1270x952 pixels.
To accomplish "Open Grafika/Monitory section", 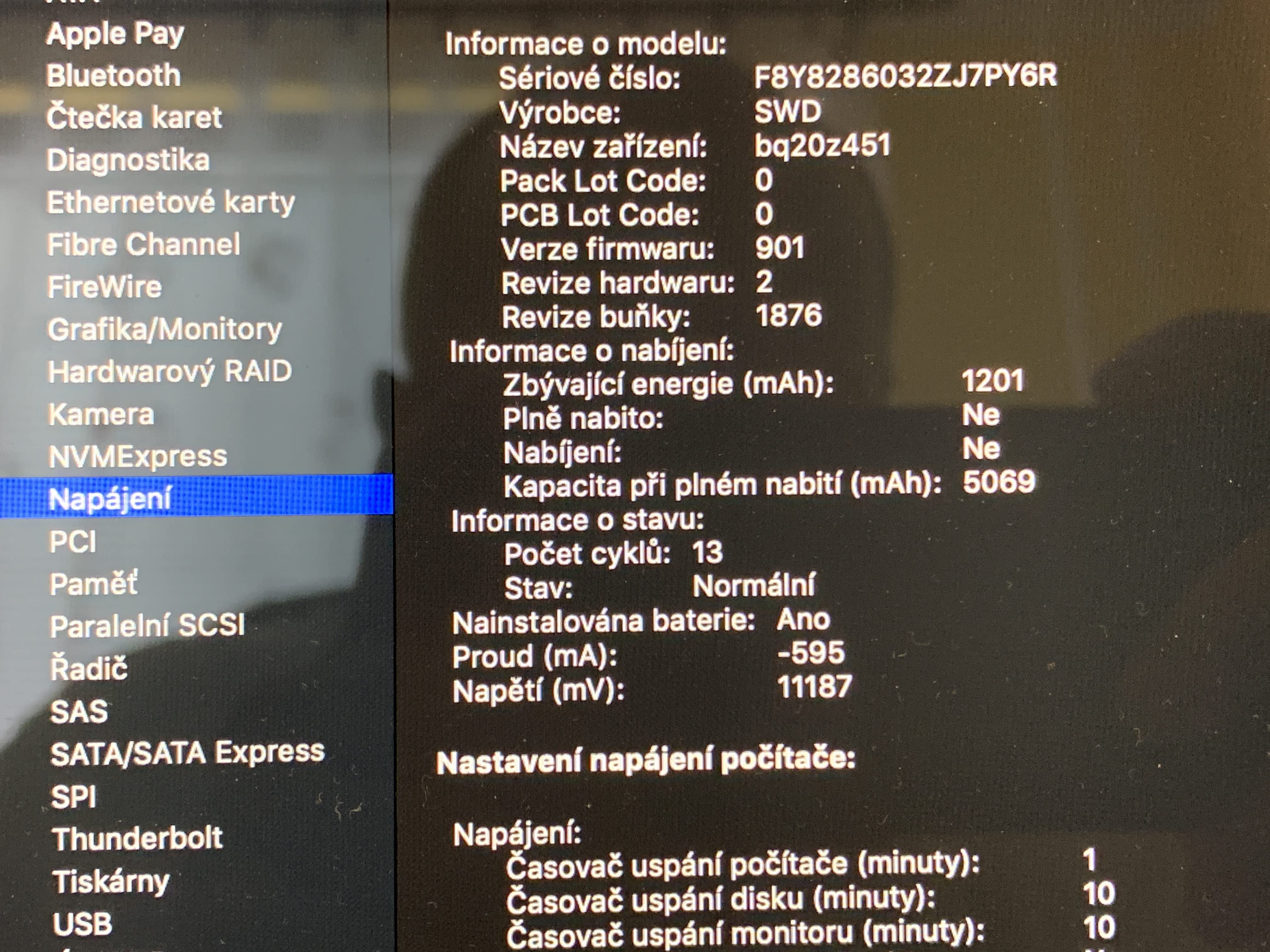I will pos(165,329).
